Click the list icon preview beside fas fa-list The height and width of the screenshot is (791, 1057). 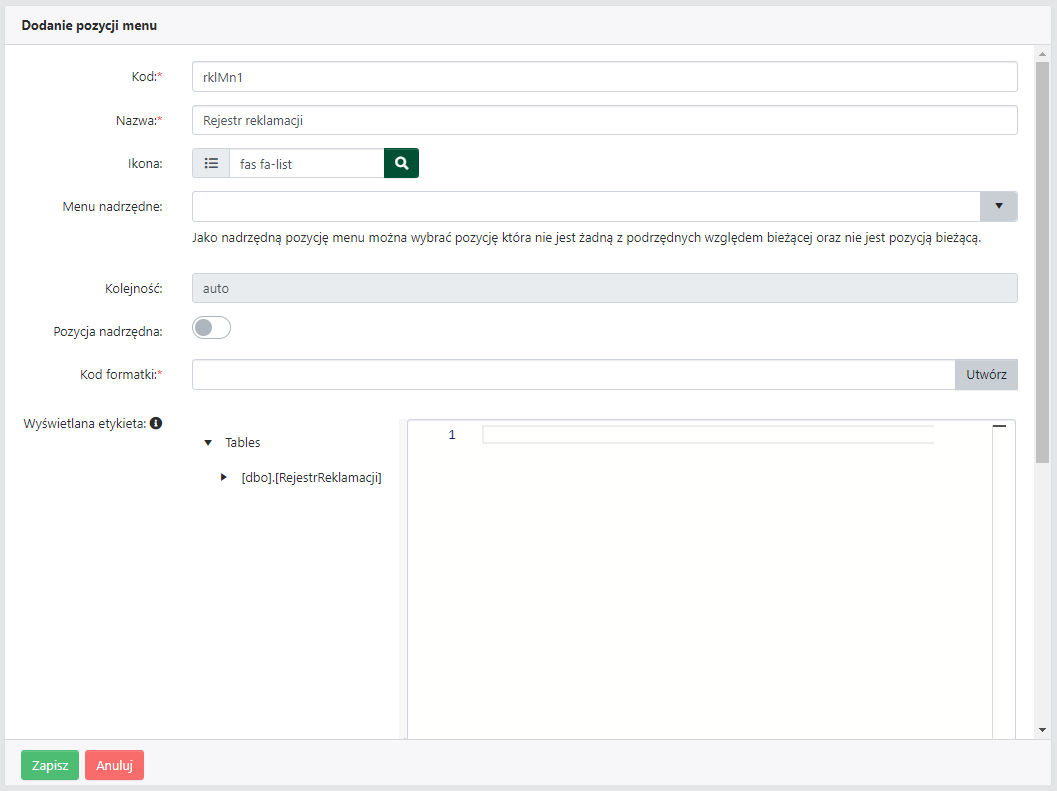click(211, 163)
